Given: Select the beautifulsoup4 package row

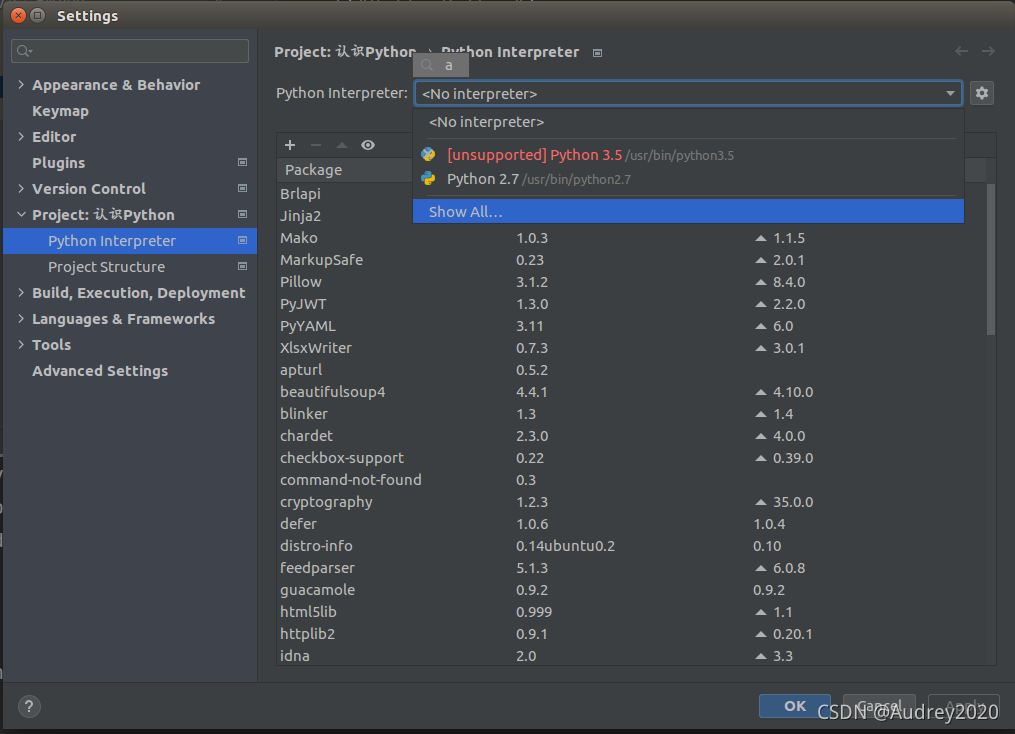Looking at the screenshot, I should (631, 392).
